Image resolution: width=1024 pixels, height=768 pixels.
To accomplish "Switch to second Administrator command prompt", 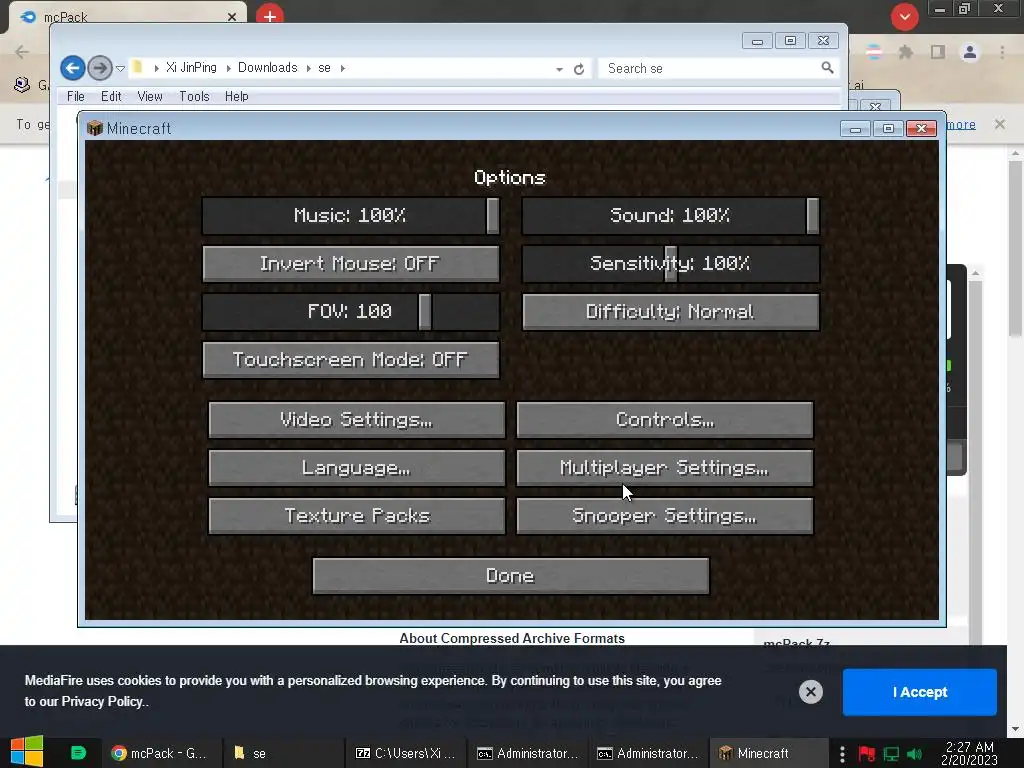I will 648,754.
